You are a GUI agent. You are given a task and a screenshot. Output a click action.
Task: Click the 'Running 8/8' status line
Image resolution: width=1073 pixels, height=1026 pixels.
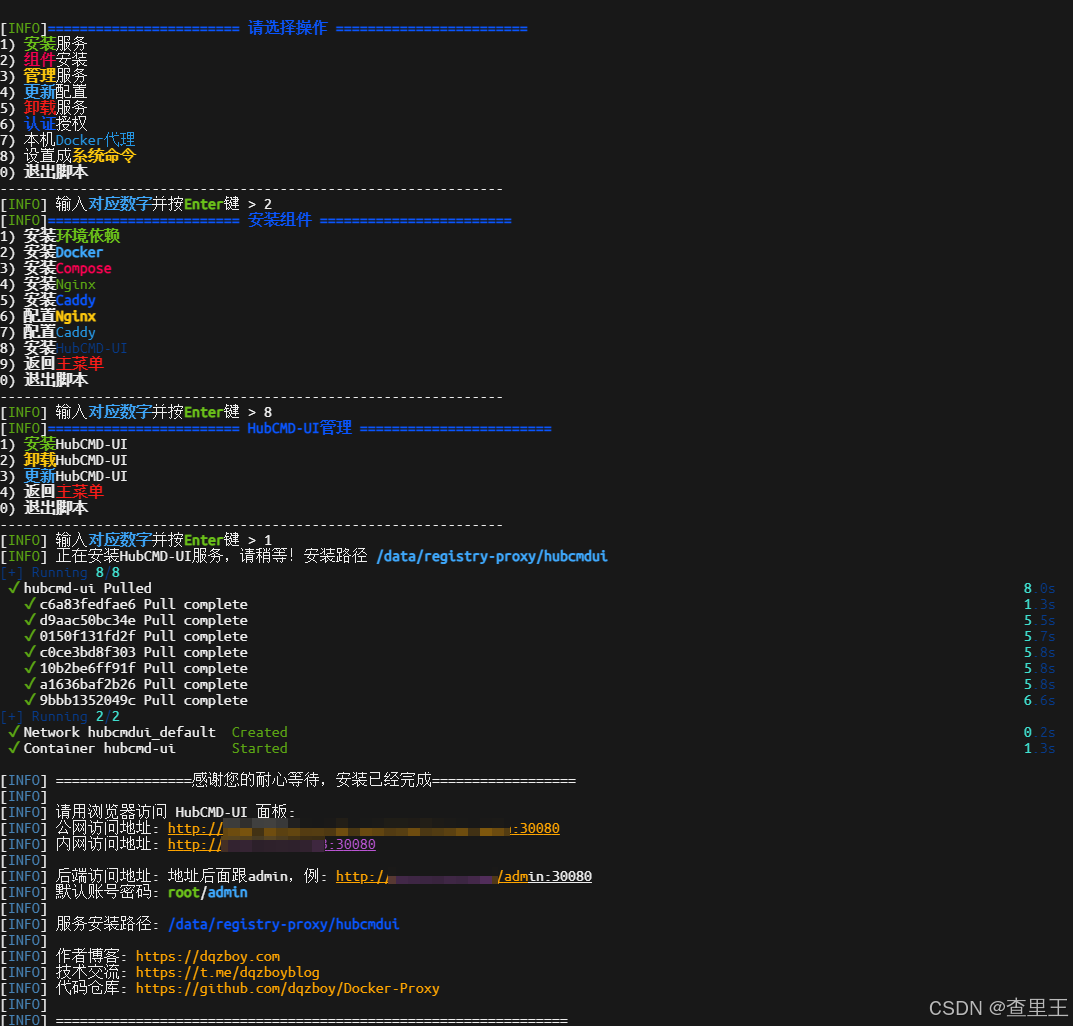(x=60, y=572)
